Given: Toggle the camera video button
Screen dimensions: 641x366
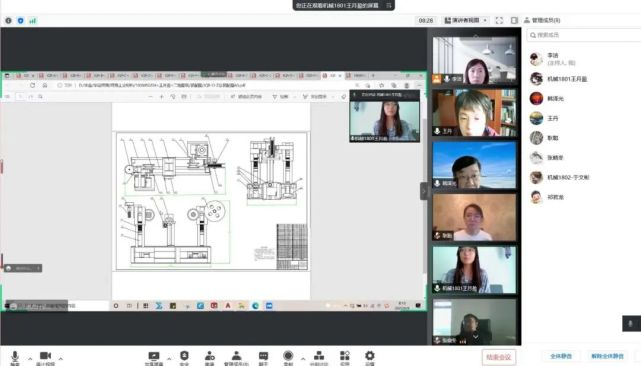Looking at the screenshot, I should 45,358.
